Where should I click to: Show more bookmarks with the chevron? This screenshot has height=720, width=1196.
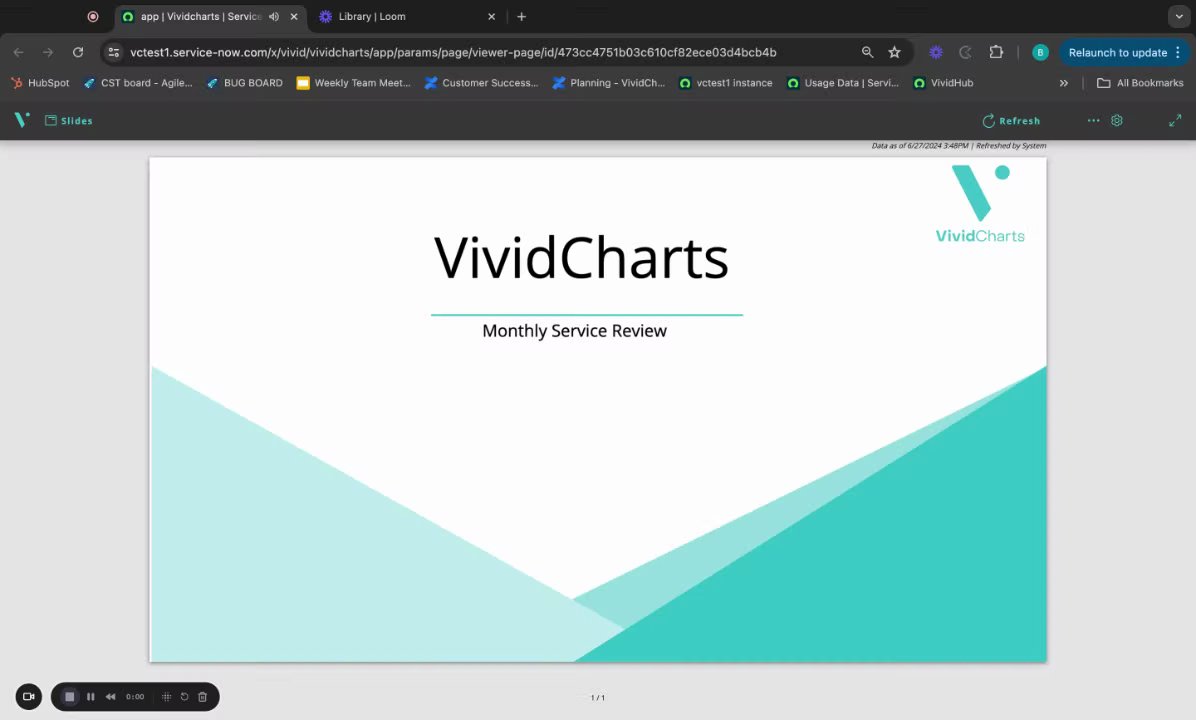[1063, 82]
